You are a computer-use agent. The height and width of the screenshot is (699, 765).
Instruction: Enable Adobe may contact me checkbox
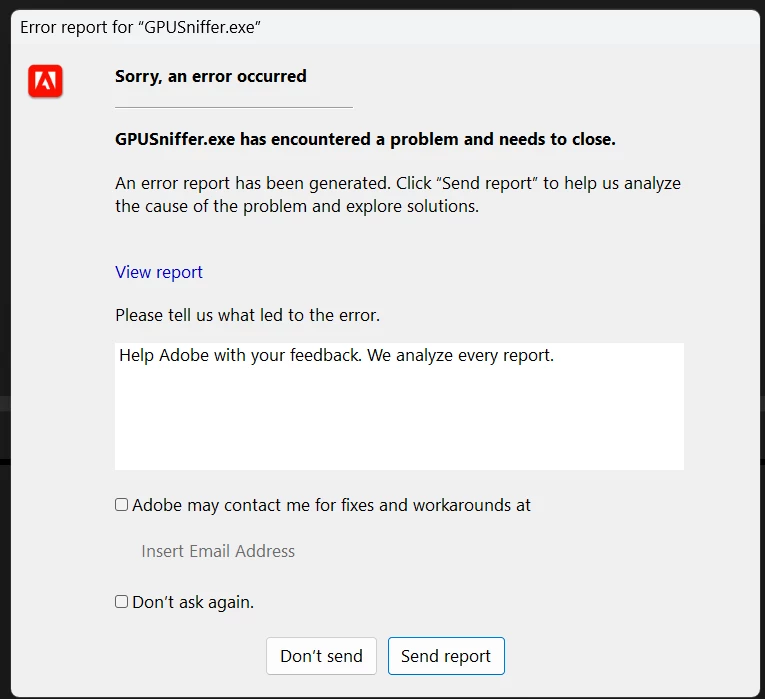tap(121, 504)
